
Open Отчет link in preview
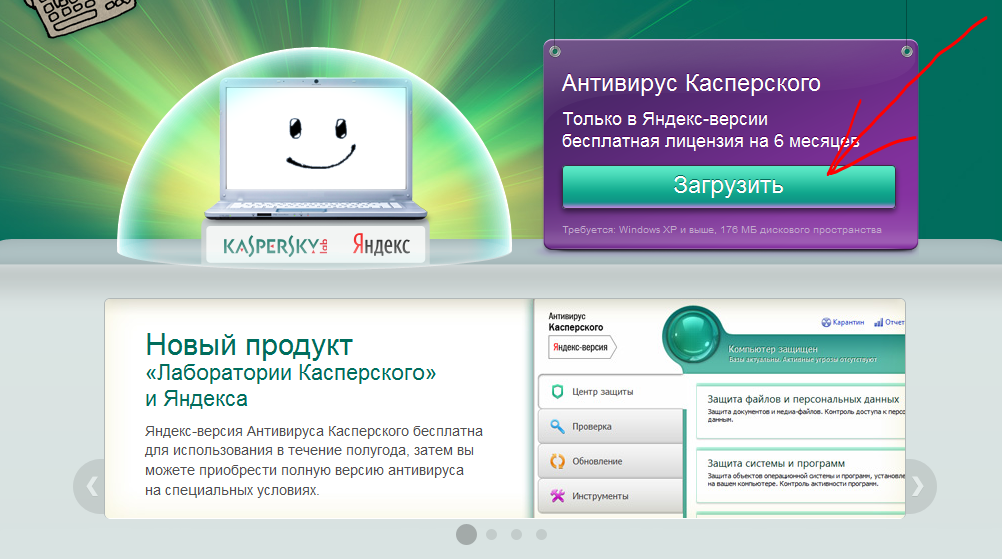890,322
